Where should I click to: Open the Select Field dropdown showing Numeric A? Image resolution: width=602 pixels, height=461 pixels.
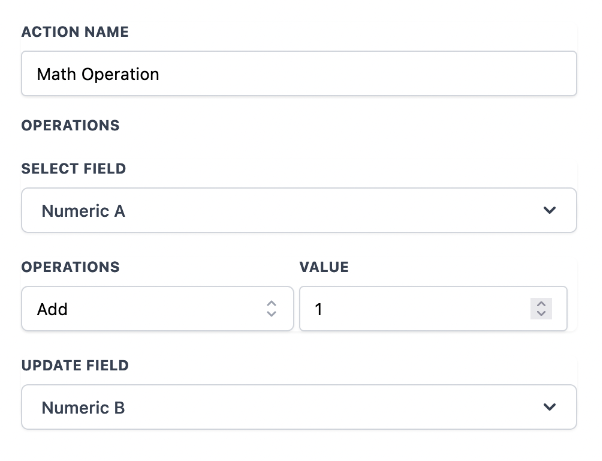(x=298, y=211)
